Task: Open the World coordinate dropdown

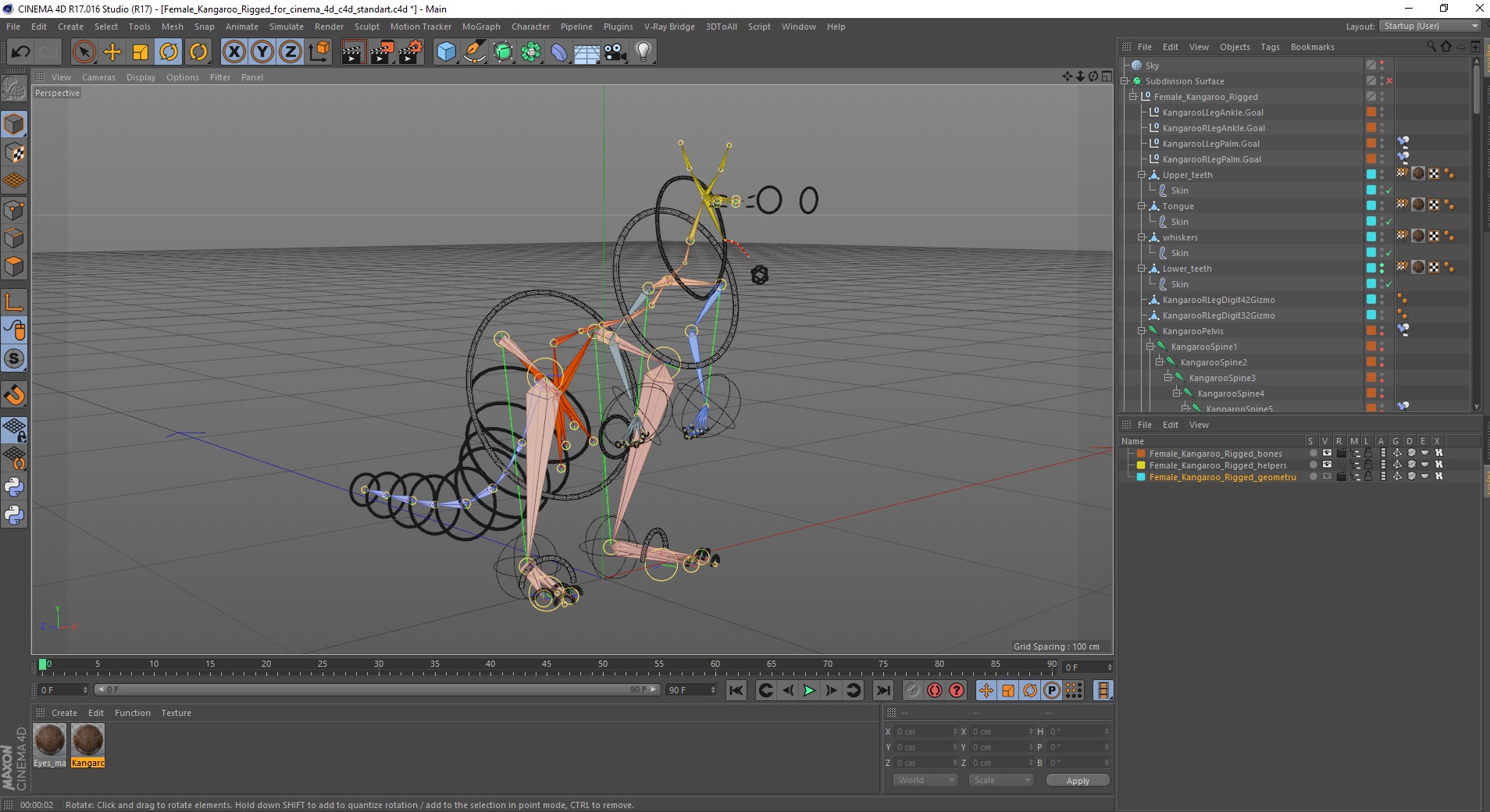Action: click(925, 780)
